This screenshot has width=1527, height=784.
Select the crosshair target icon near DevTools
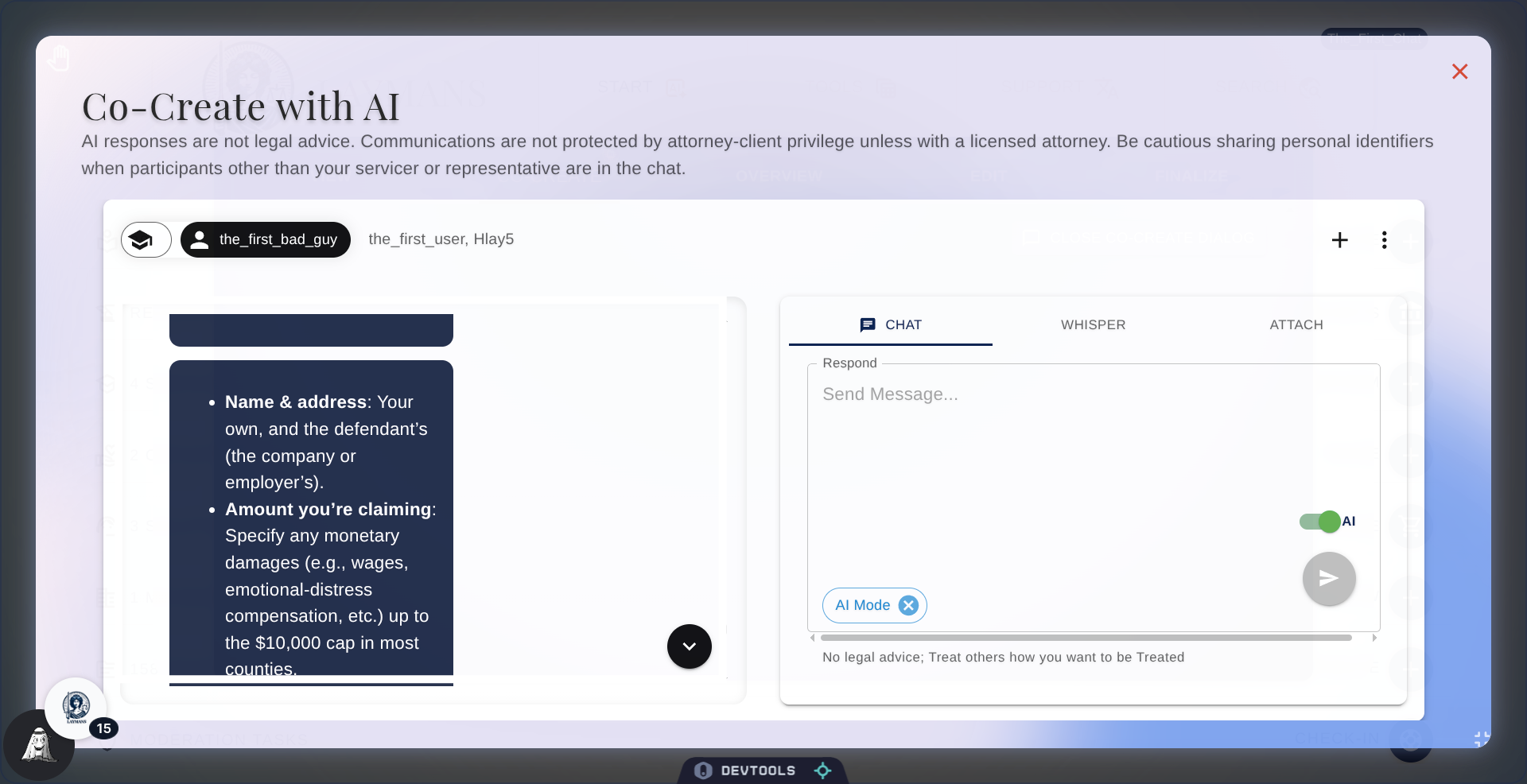823,770
